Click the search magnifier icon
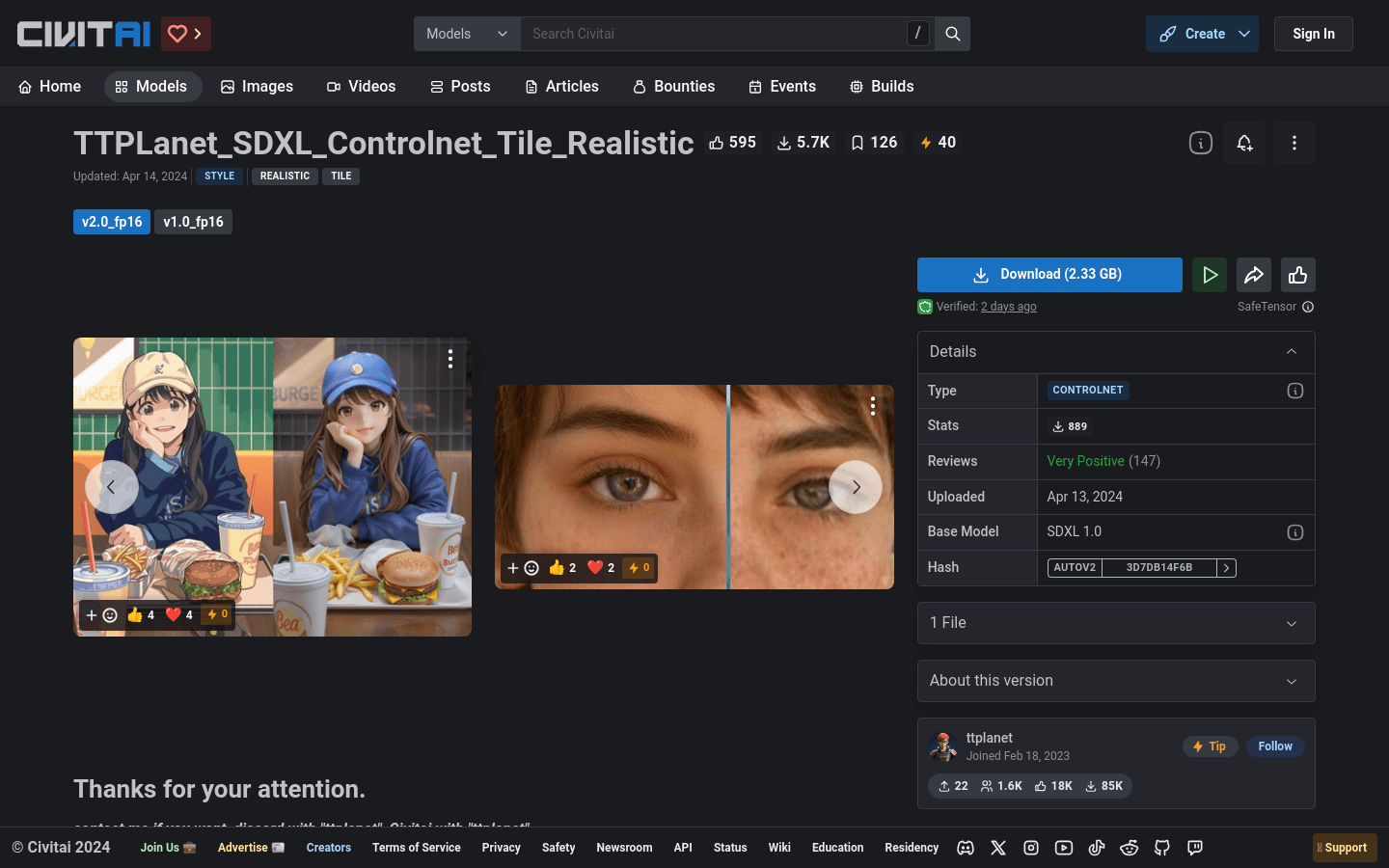Screen dimensions: 1389x868 tap(952, 34)
